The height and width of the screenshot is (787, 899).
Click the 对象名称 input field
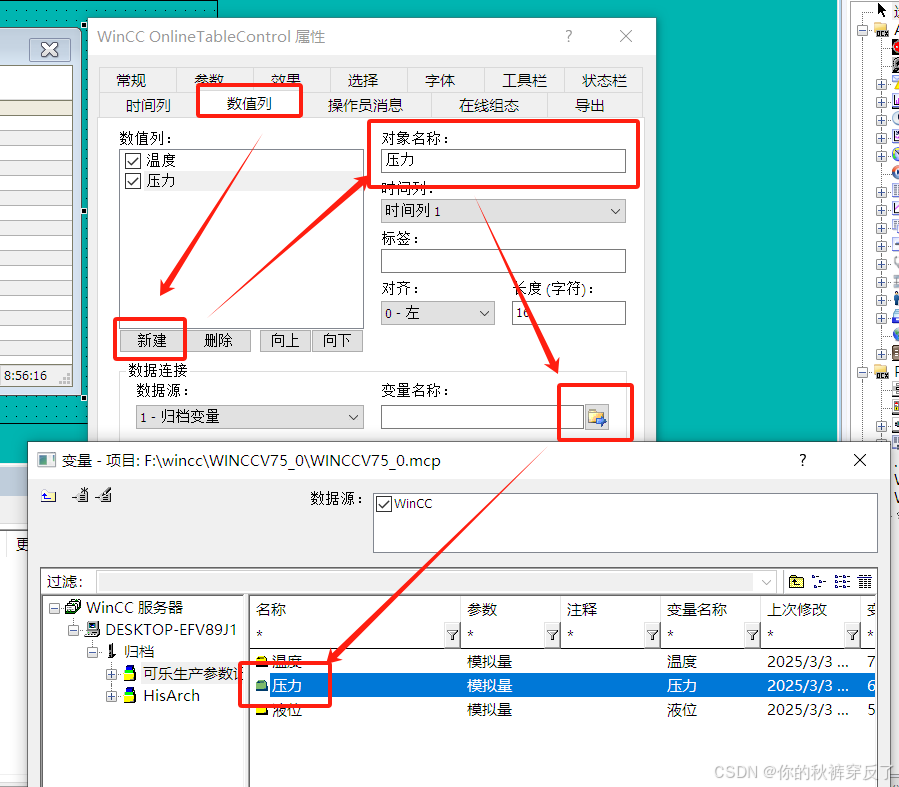pyautogui.click(x=503, y=160)
